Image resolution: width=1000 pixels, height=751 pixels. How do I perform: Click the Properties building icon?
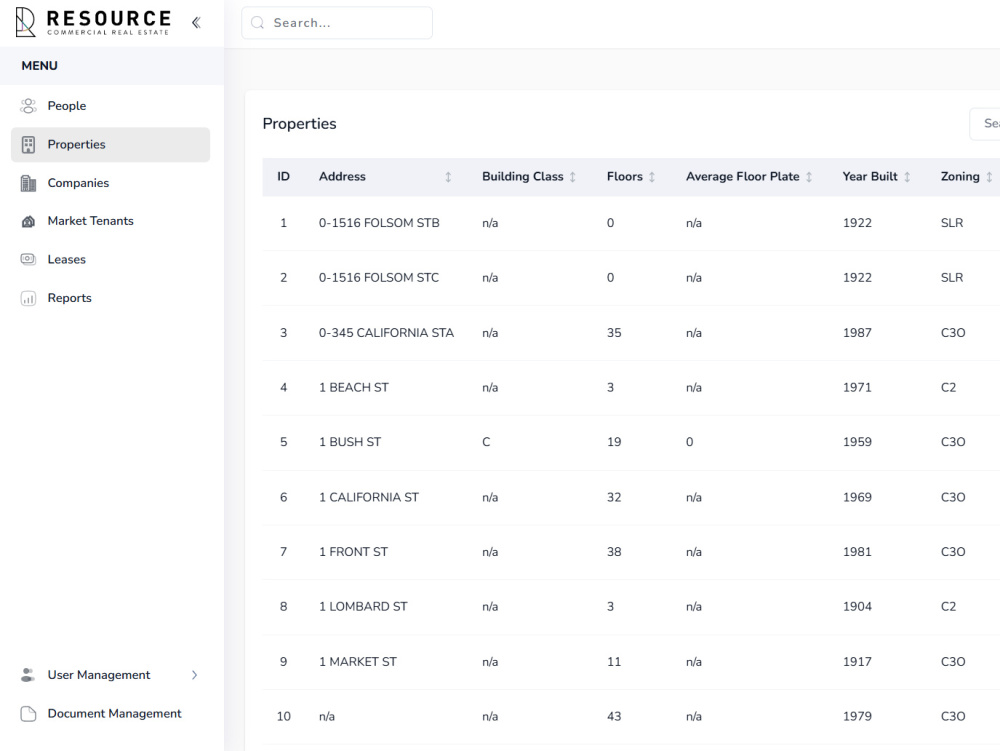pyautogui.click(x=28, y=145)
